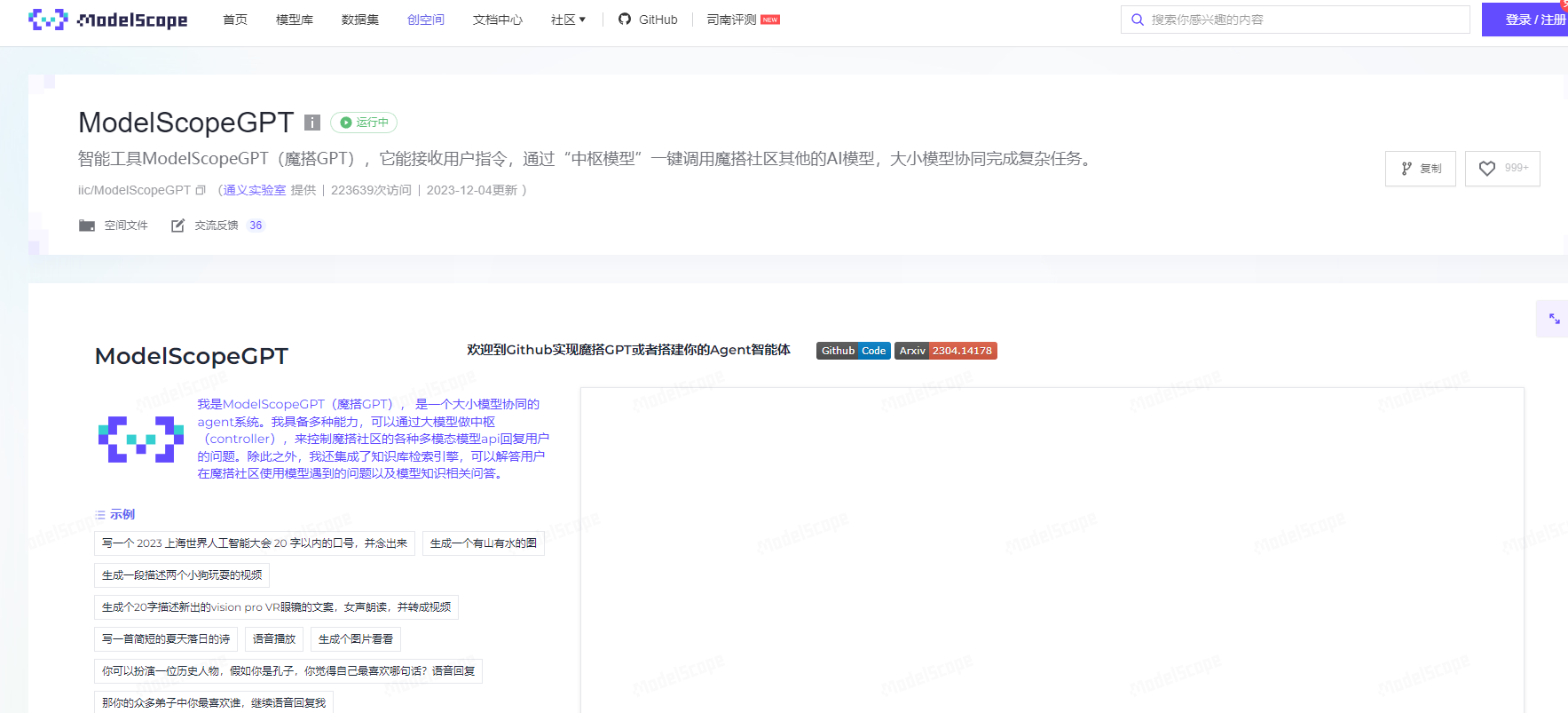
Task: Click the 999+ likes button
Action: [1502, 168]
